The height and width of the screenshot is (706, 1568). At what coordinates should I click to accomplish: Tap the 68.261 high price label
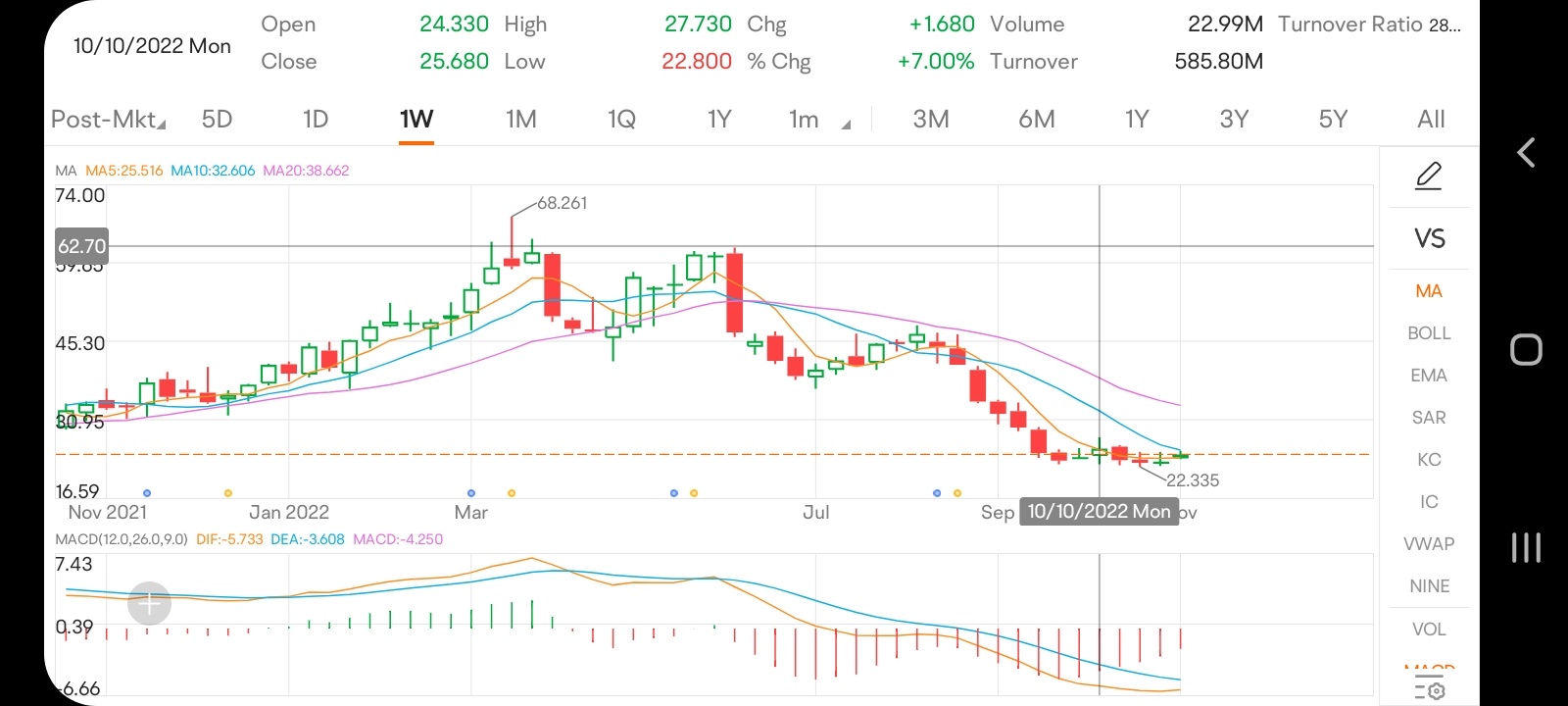[563, 203]
